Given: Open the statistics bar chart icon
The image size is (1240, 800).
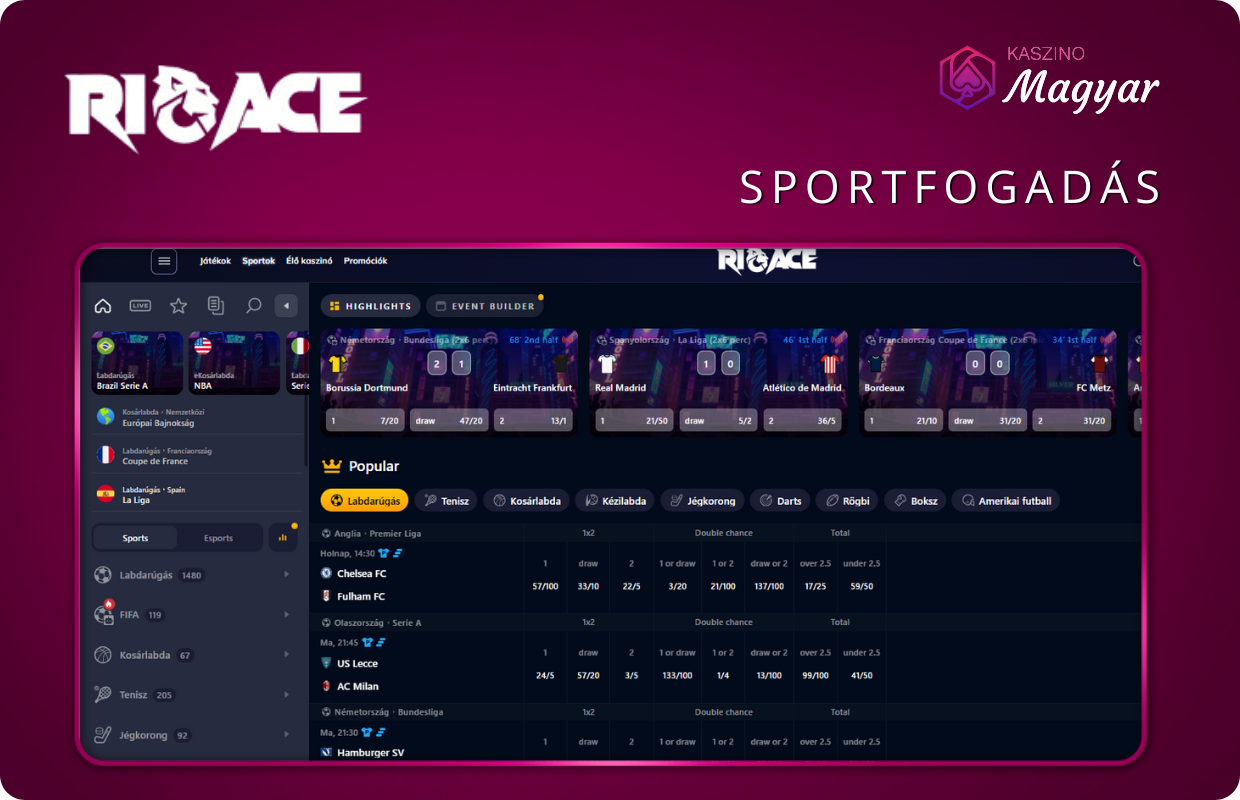Looking at the screenshot, I should click(282, 537).
